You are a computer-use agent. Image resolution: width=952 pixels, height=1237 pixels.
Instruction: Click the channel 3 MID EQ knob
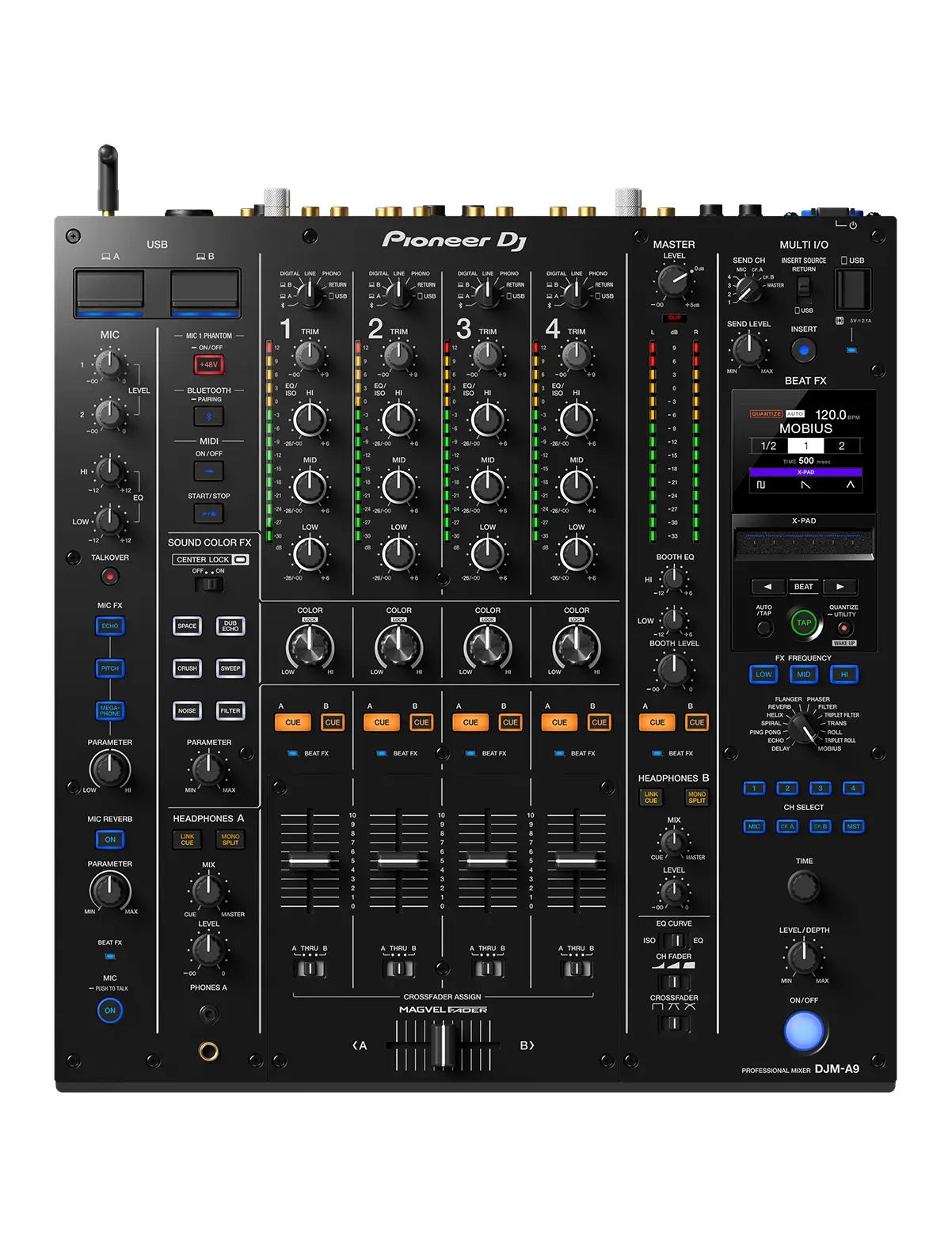488,487
